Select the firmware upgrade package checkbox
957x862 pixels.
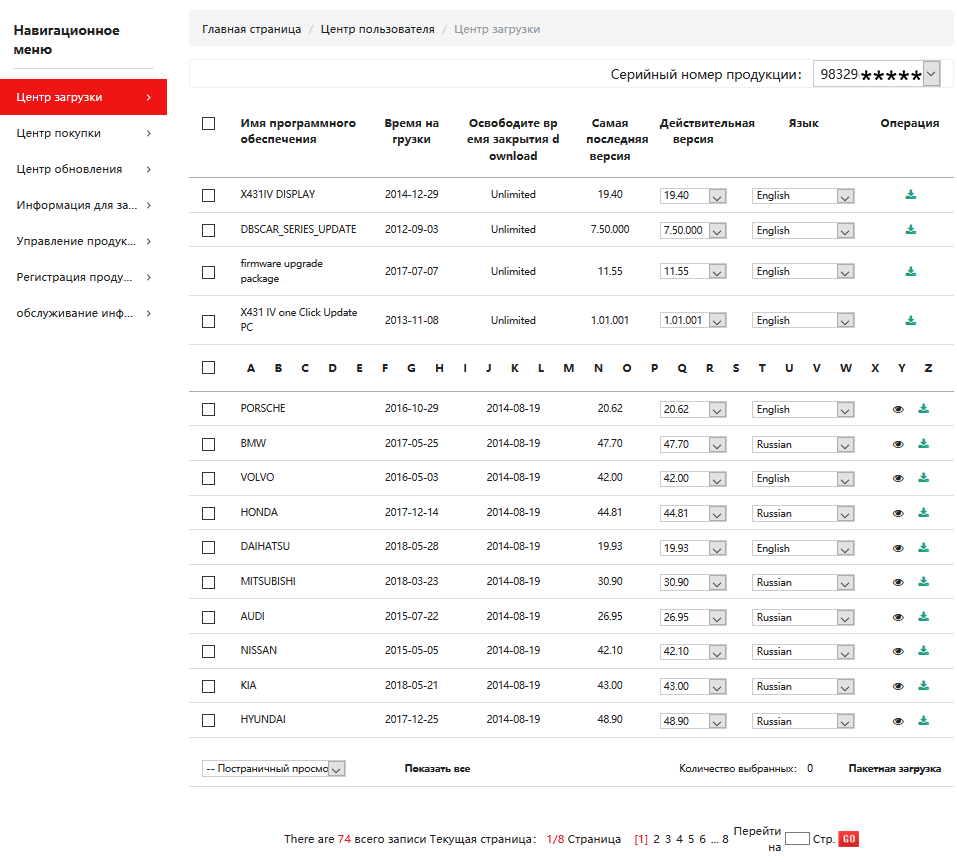click(x=209, y=272)
